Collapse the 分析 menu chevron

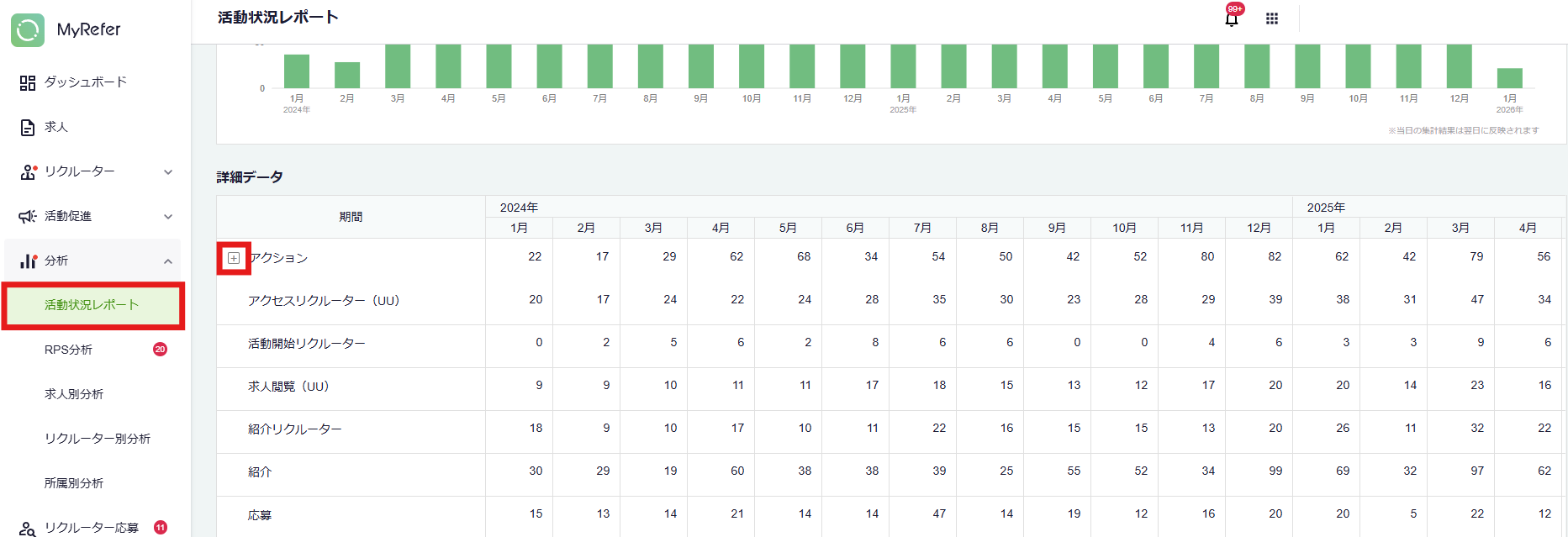tap(168, 261)
